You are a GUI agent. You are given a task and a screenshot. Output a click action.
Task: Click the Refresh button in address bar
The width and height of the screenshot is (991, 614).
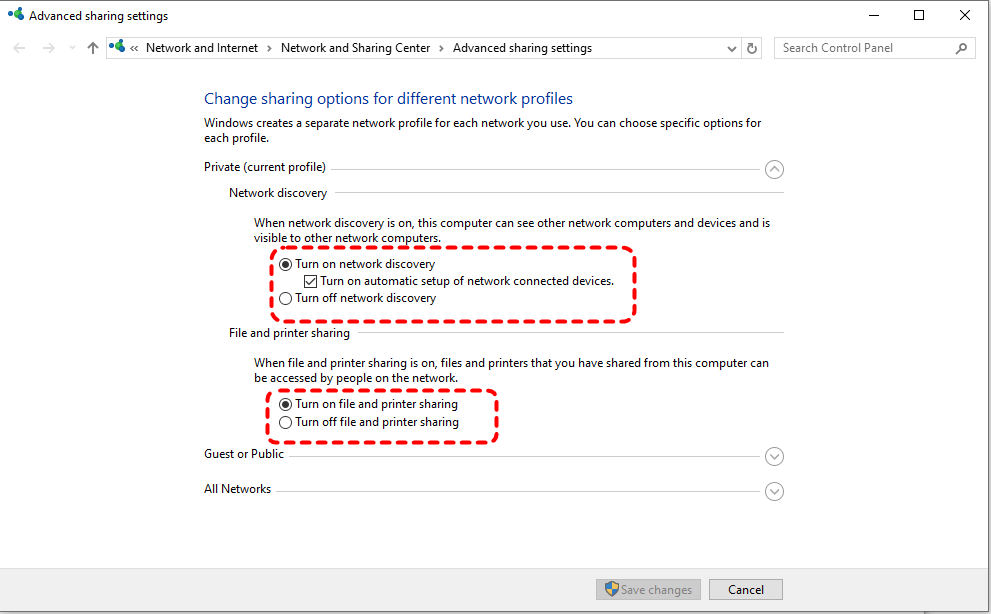753,48
